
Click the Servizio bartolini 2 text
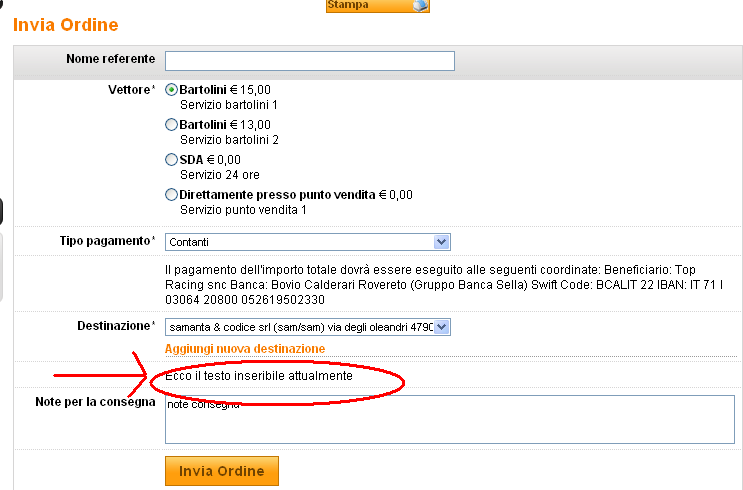point(229,140)
